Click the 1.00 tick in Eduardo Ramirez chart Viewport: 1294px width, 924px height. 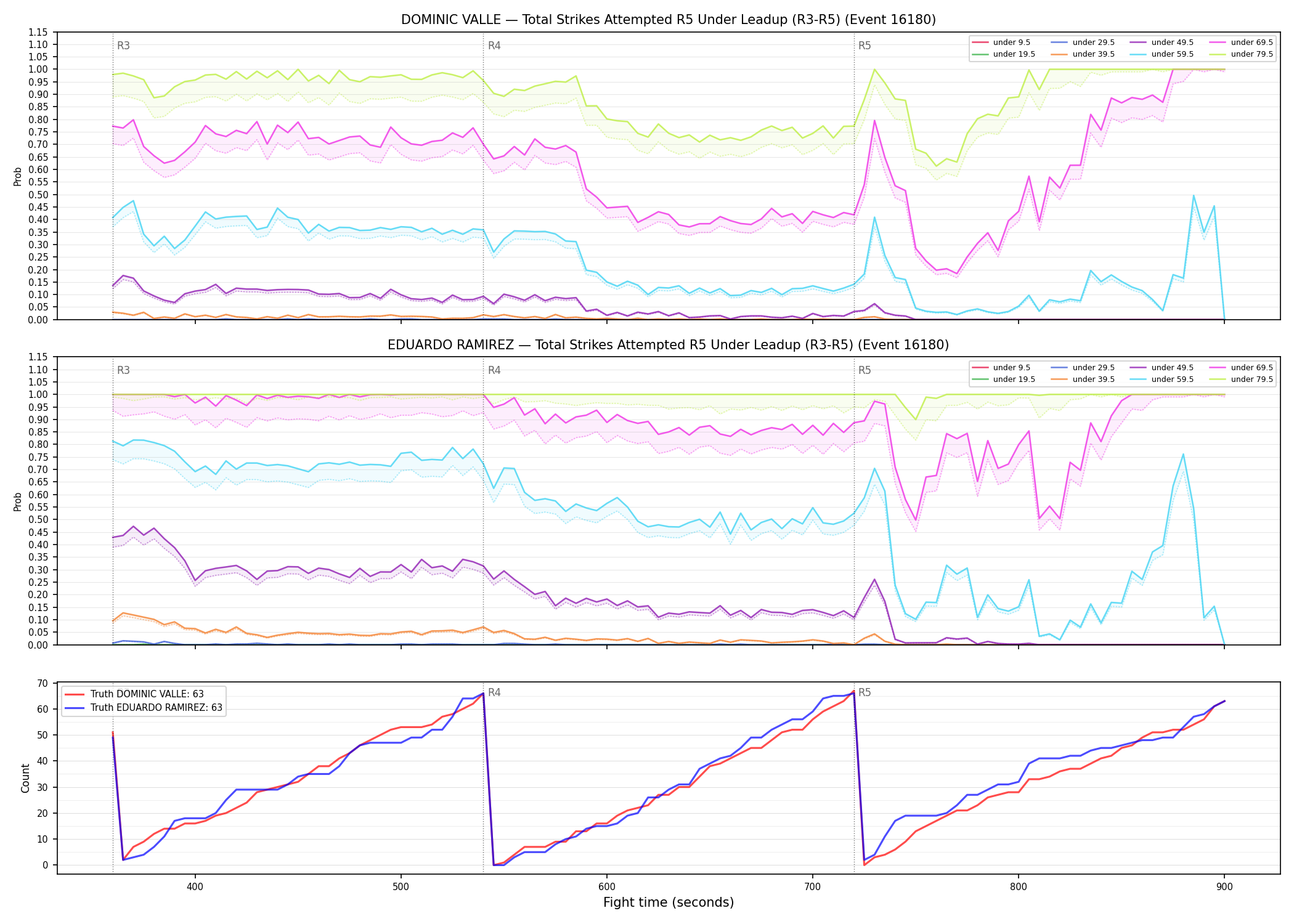[x=38, y=394]
